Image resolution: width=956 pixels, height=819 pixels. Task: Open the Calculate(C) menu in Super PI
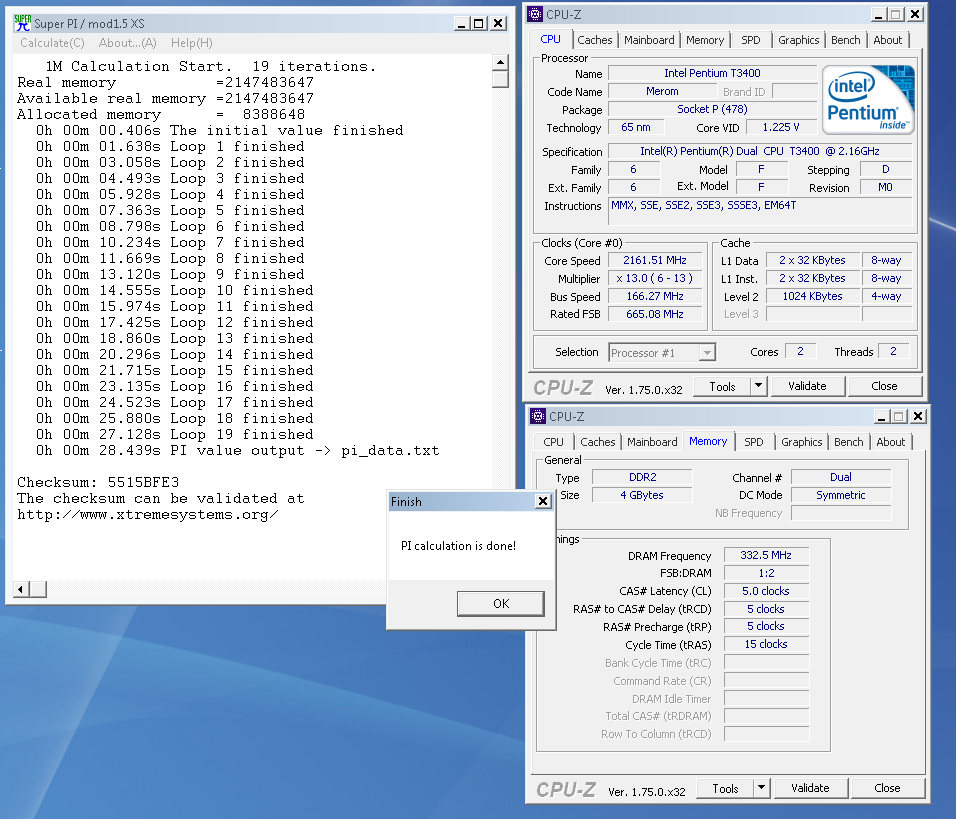52,43
